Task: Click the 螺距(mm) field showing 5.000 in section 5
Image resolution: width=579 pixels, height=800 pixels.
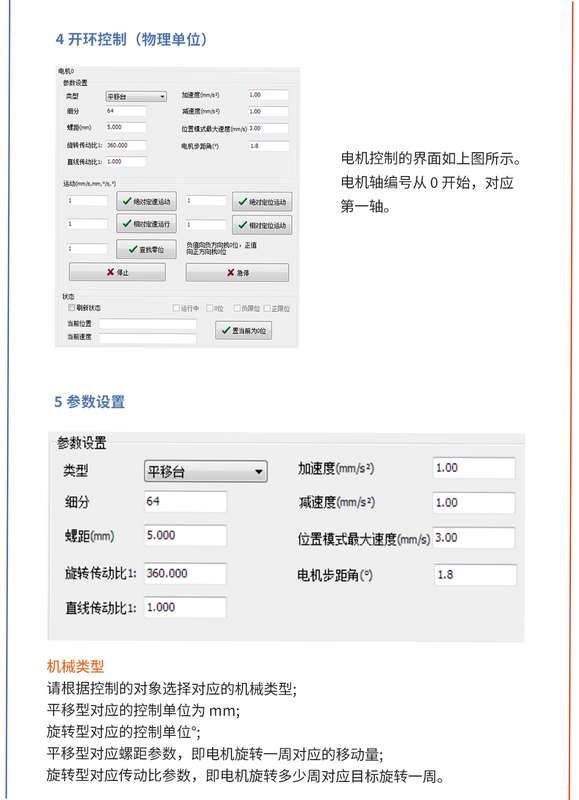Action: pyautogui.click(x=185, y=536)
